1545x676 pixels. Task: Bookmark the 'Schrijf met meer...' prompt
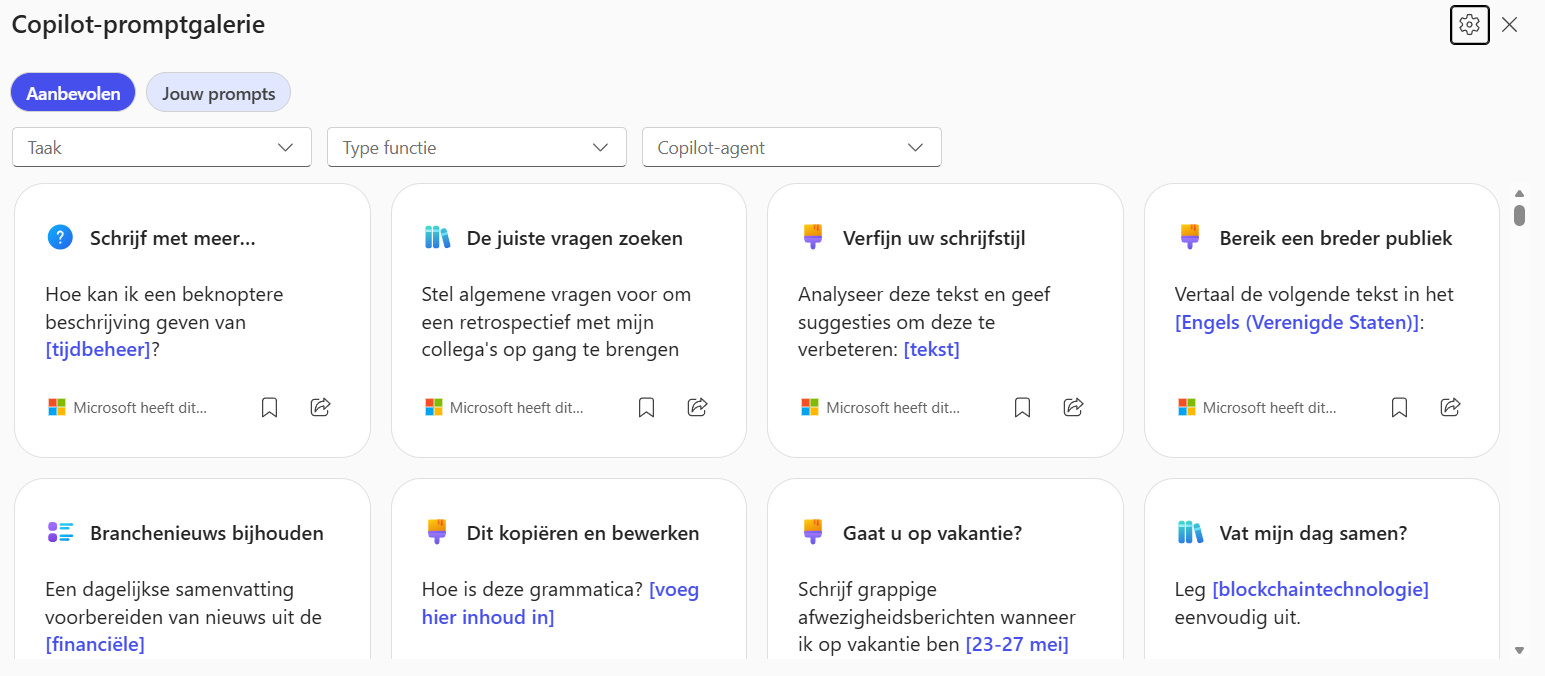(269, 407)
